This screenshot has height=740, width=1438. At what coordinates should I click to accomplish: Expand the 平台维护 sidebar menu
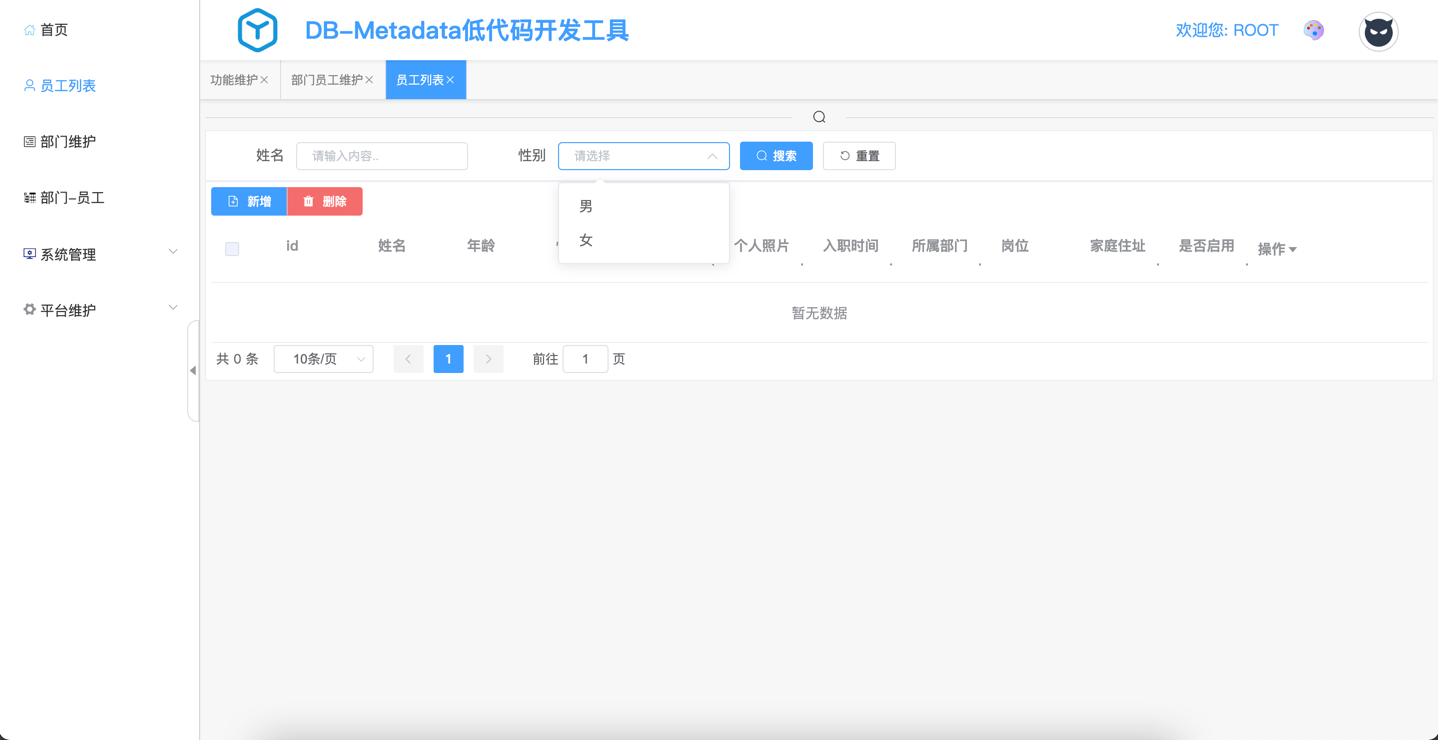tap(100, 310)
